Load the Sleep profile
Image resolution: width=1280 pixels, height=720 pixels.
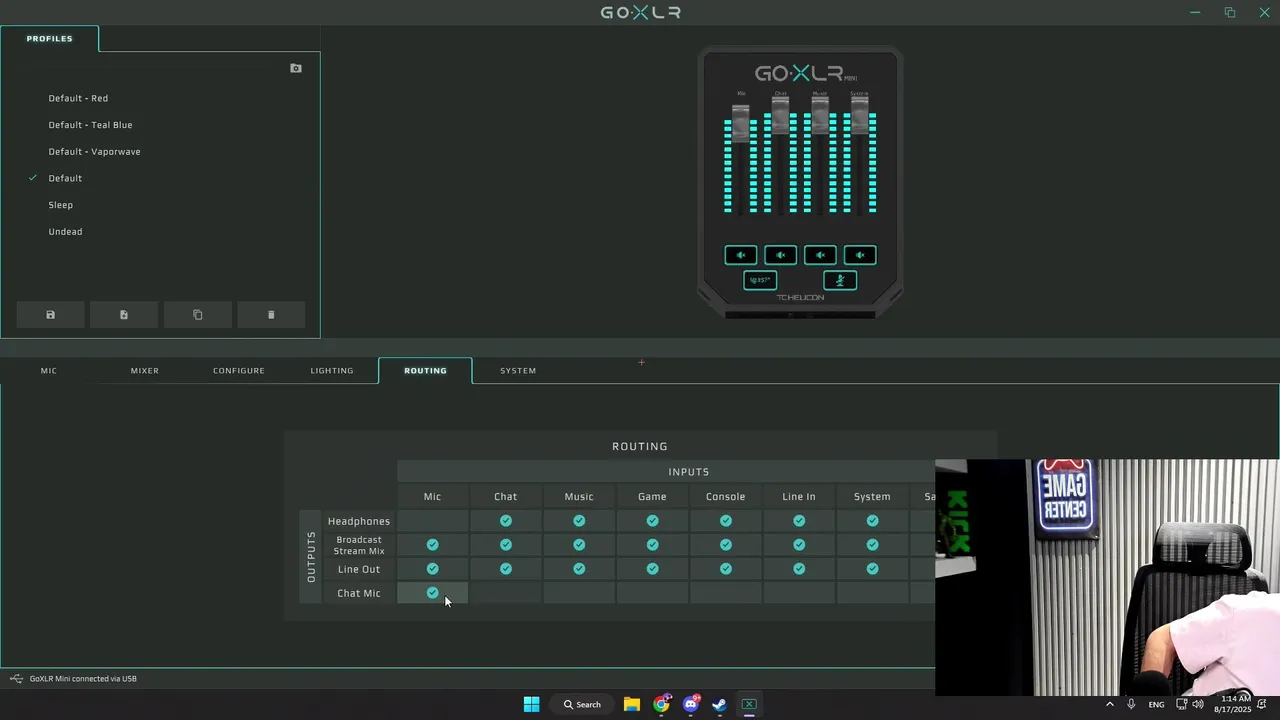(61, 205)
